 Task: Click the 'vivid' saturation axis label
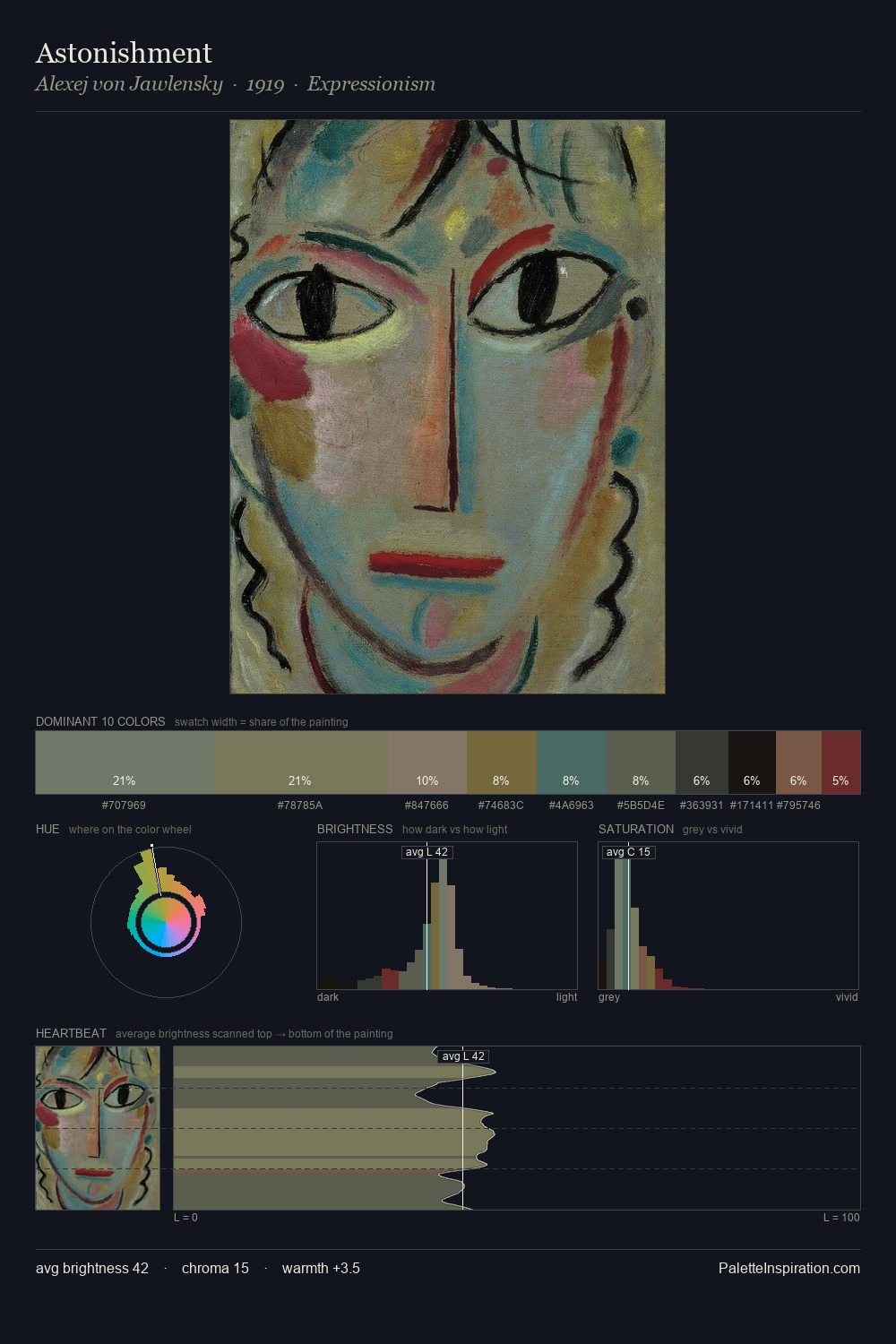[x=847, y=997]
